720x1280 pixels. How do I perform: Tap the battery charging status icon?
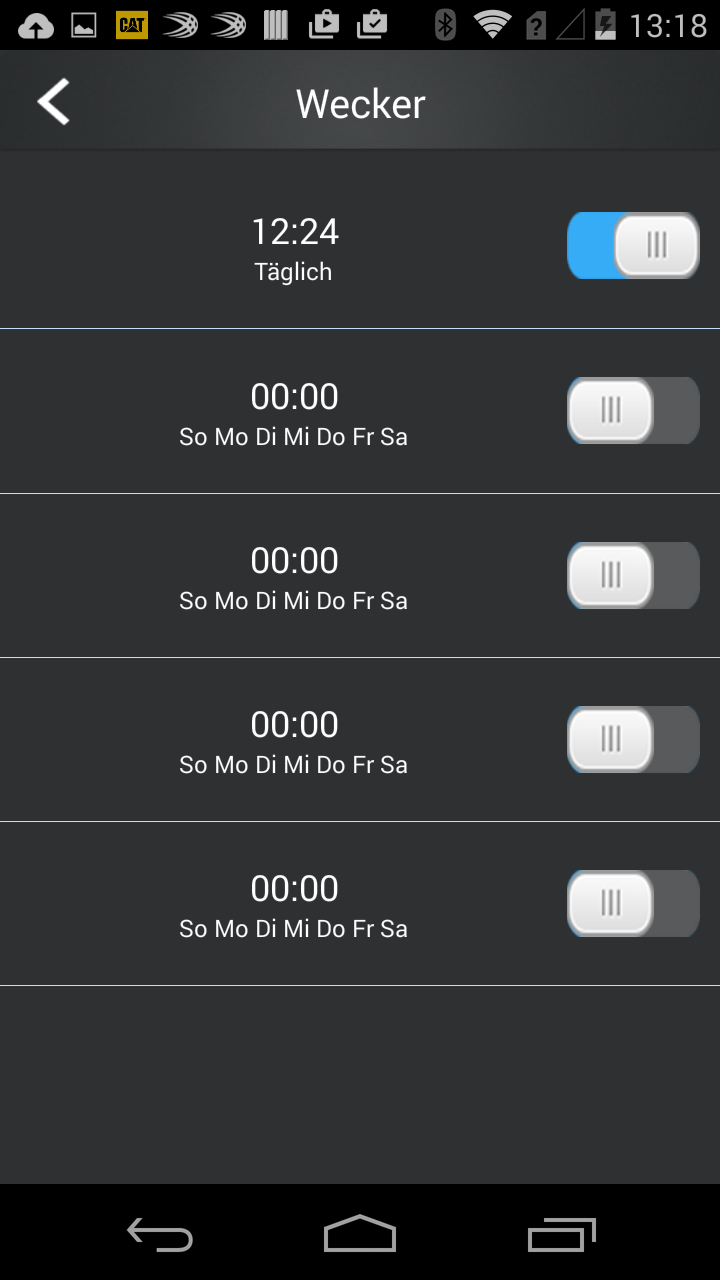coord(605,25)
